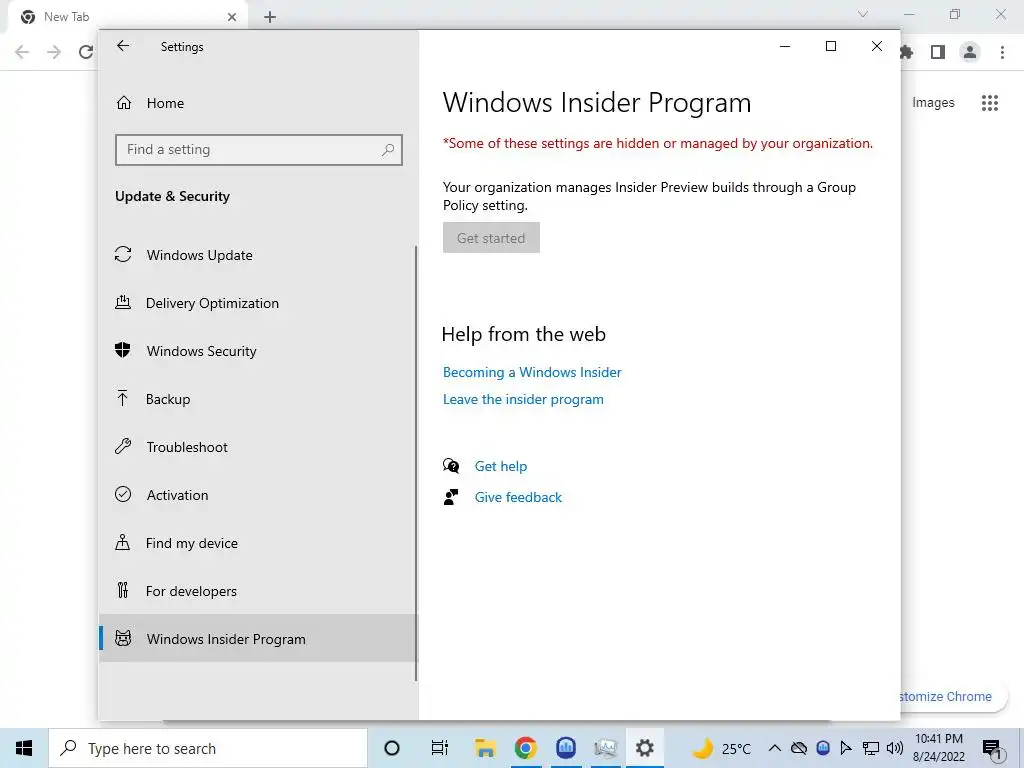Image resolution: width=1024 pixels, height=768 pixels.
Task: Select Windows Insider Program in sidebar
Action: click(x=258, y=639)
